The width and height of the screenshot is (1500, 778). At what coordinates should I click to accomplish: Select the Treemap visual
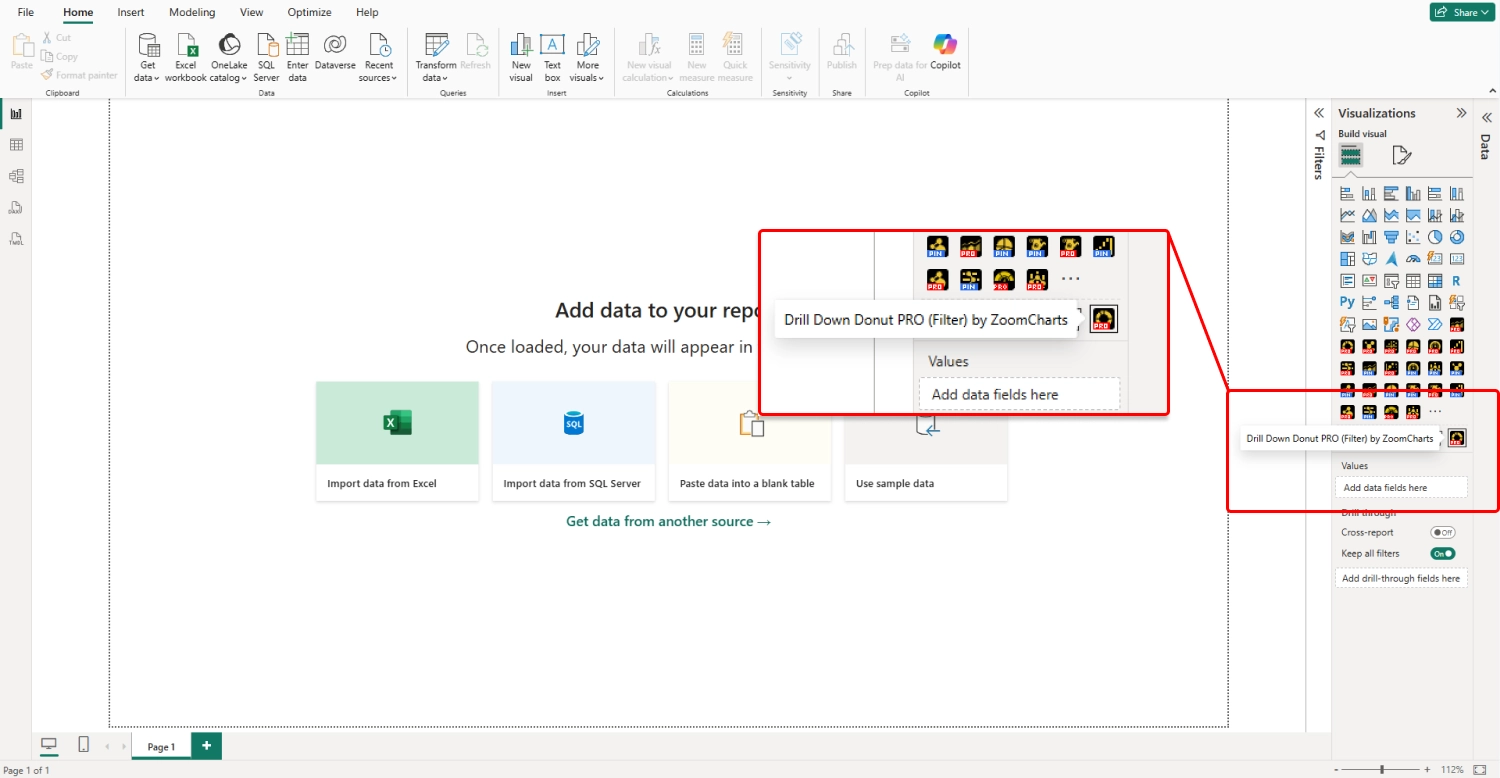[1347, 259]
